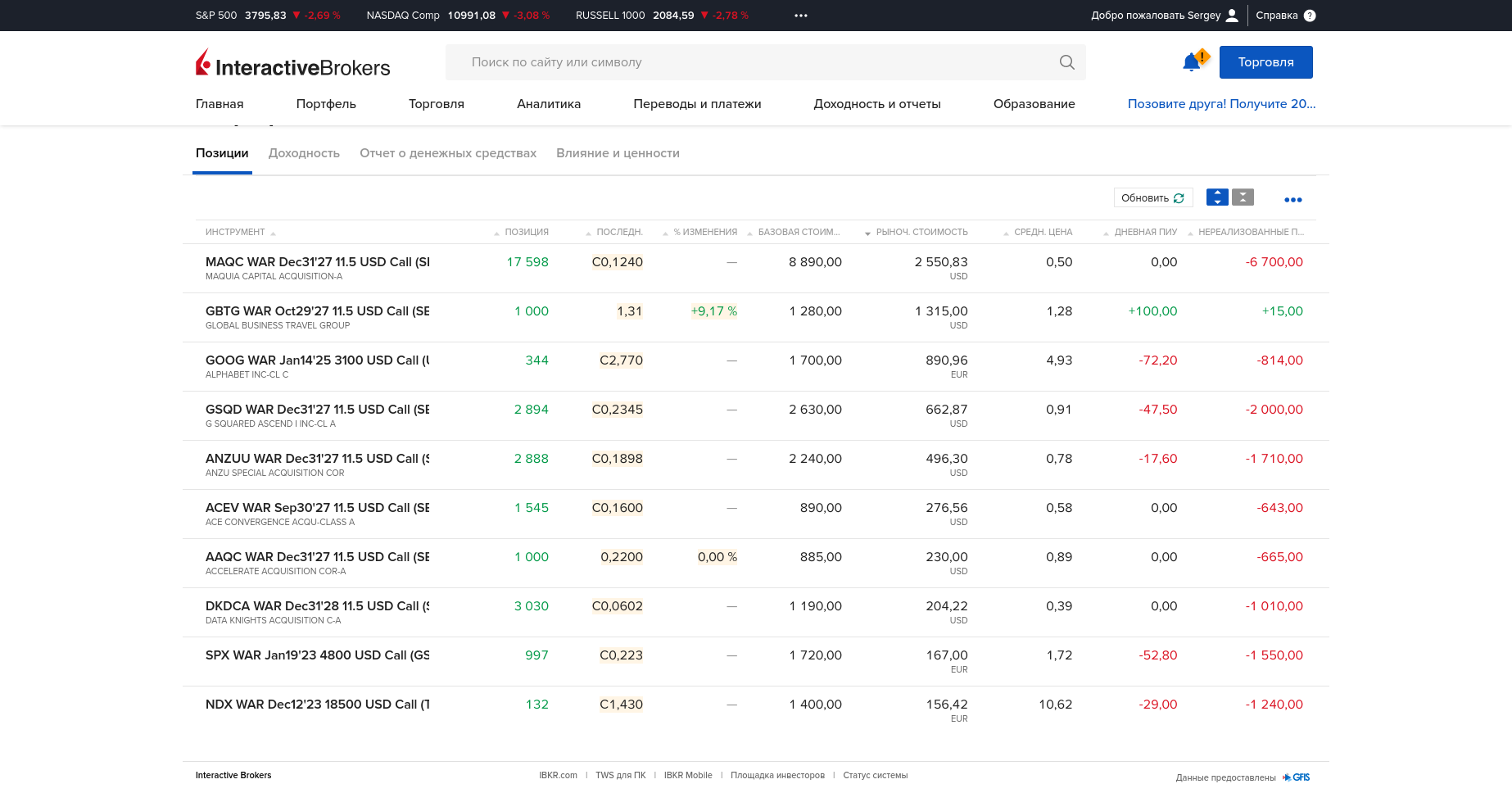Open the ACEV WAR Sep30'27 position
The width and height of the screenshot is (1512, 793).
coord(318,508)
